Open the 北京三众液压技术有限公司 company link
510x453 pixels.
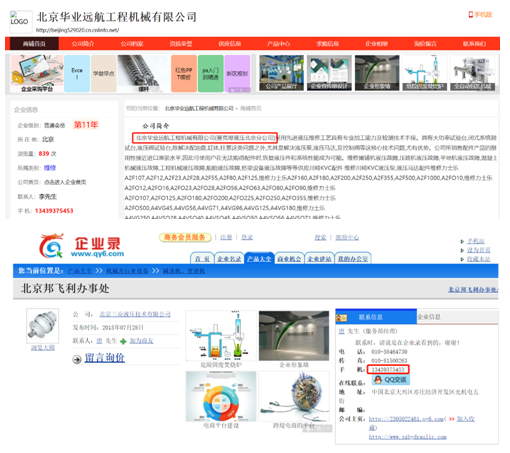click(x=135, y=314)
